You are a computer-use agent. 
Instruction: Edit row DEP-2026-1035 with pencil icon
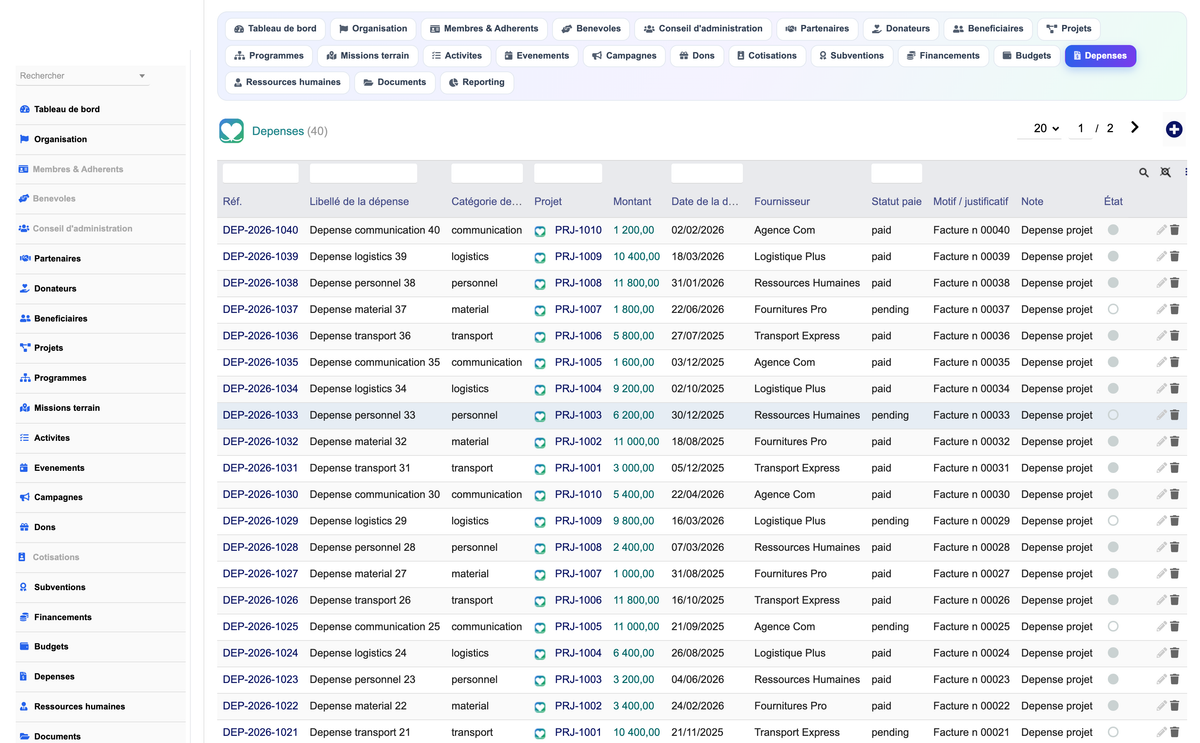[1161, 362]
